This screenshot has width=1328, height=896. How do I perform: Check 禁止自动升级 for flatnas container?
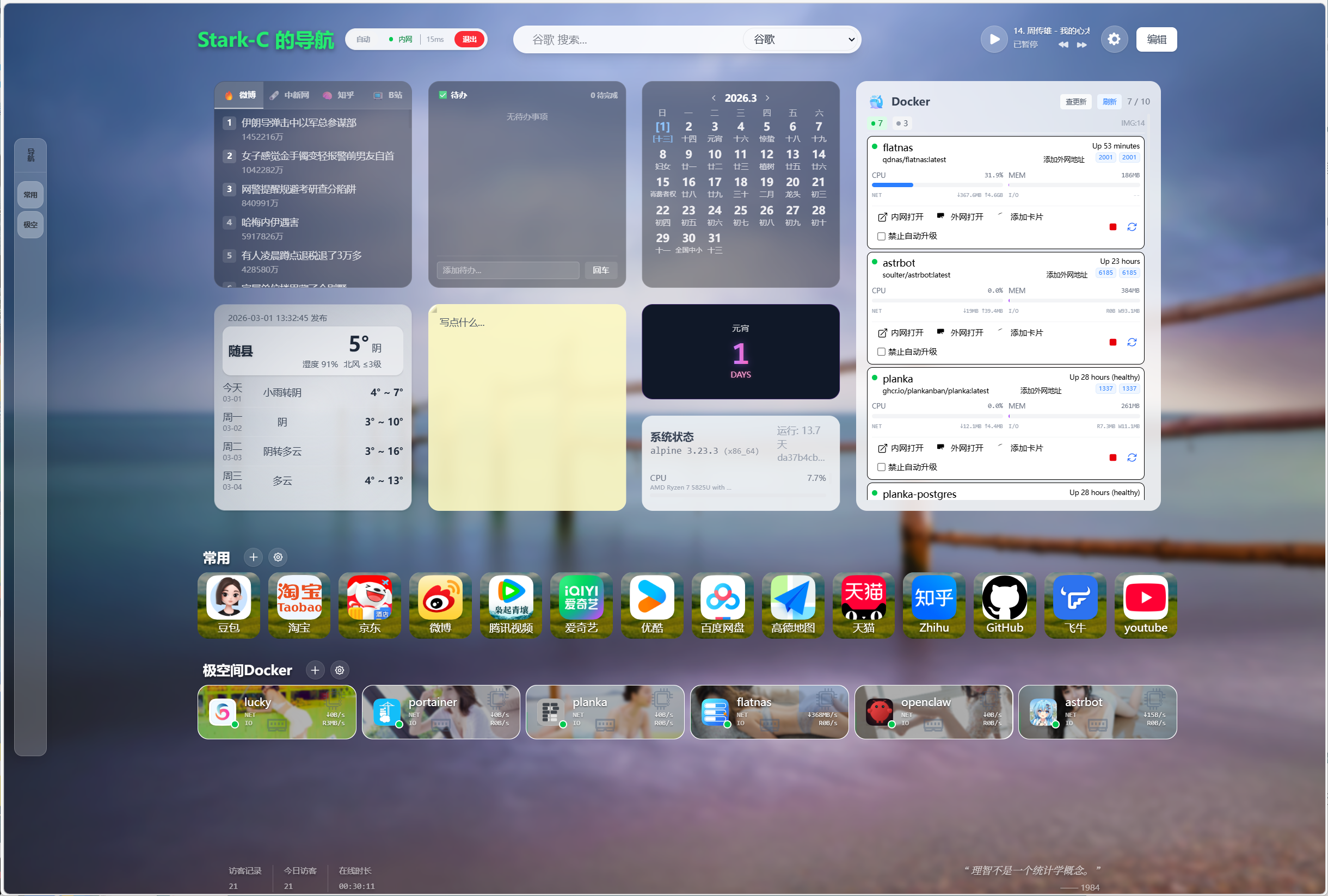[x=881, y=237]
